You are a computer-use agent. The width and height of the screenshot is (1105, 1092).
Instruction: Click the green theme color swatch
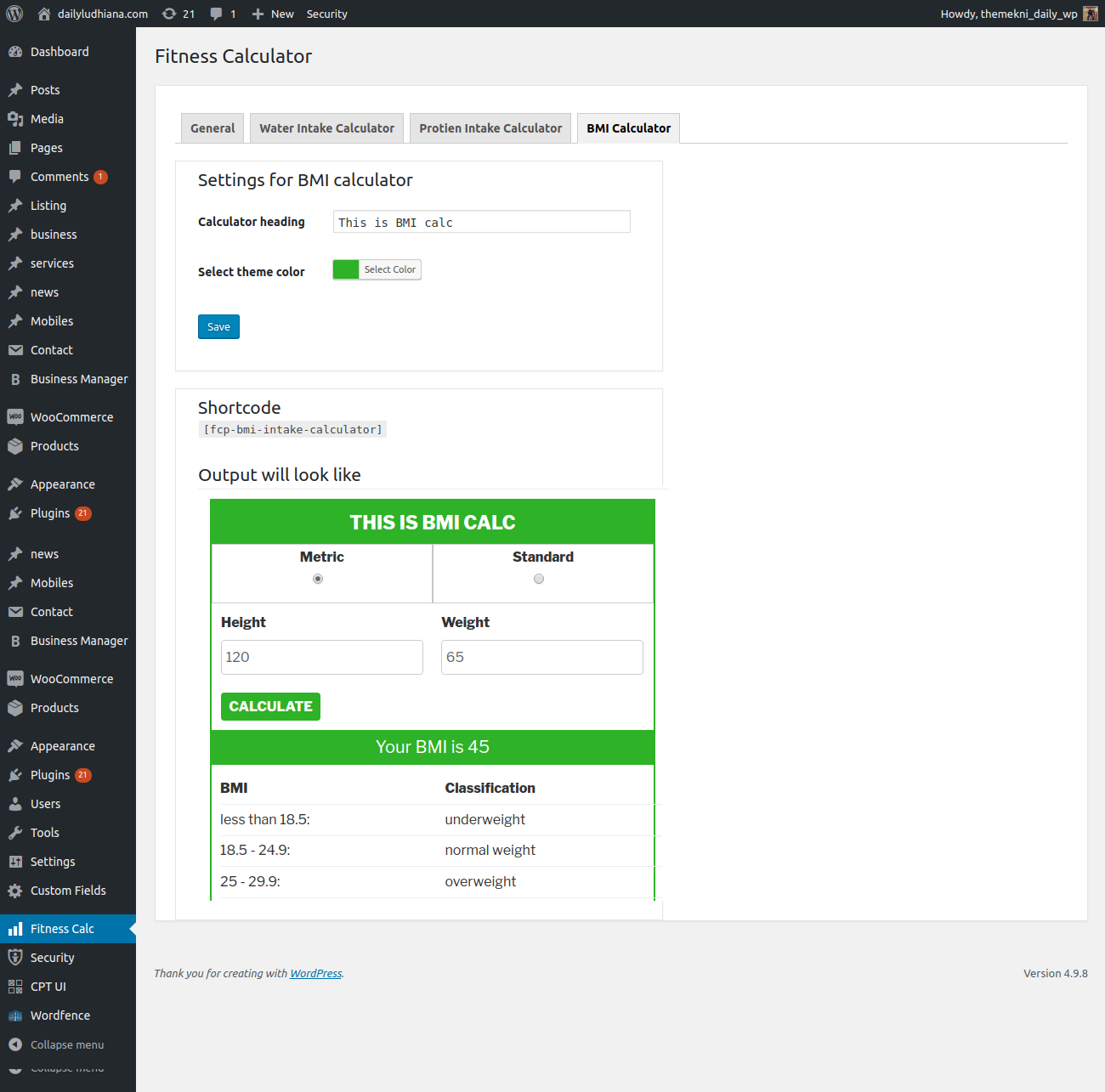point(346,269)
